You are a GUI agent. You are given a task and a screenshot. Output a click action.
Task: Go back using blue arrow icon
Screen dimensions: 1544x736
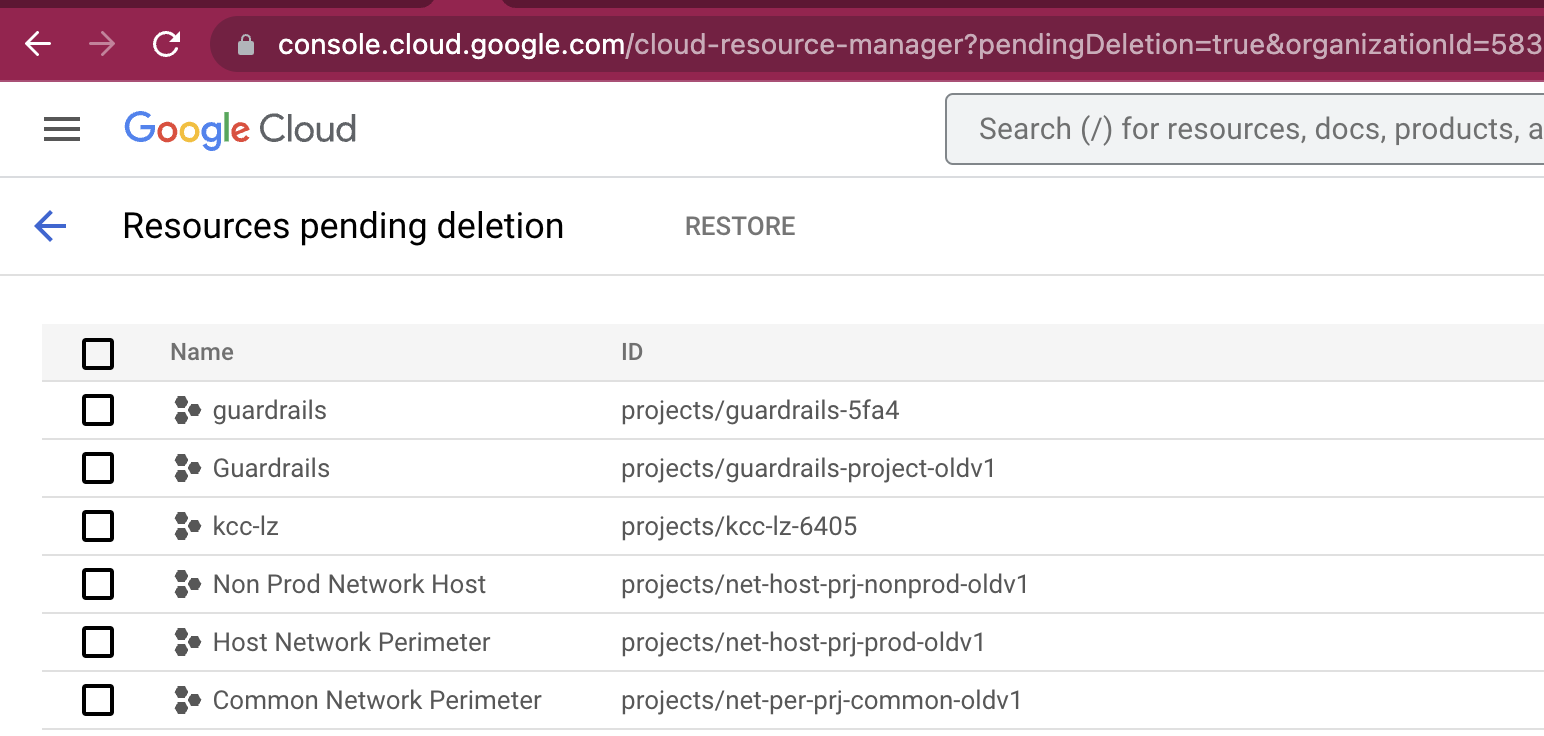(50, 226)
